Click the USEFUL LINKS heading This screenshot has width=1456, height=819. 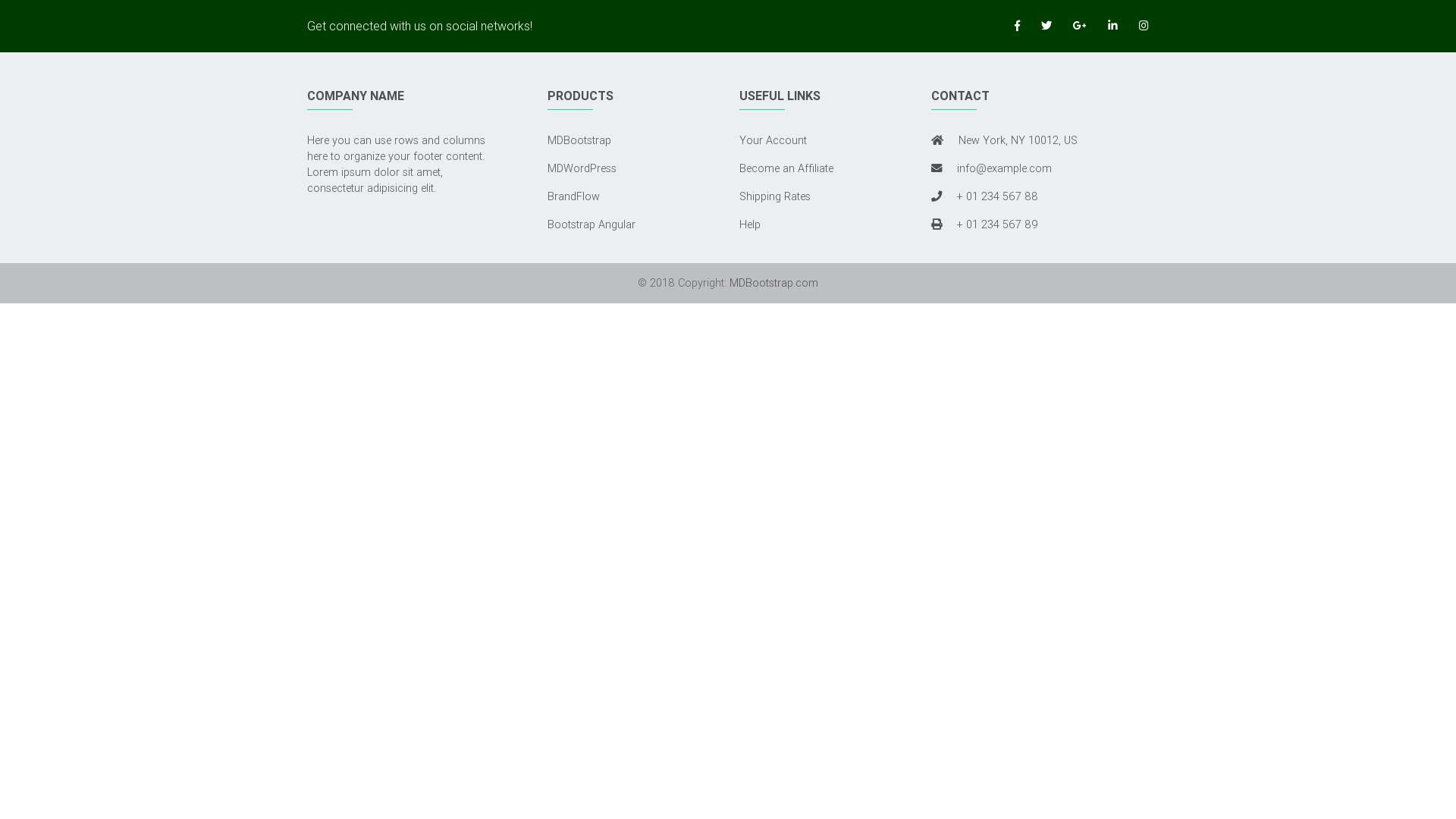pos(780,96)
